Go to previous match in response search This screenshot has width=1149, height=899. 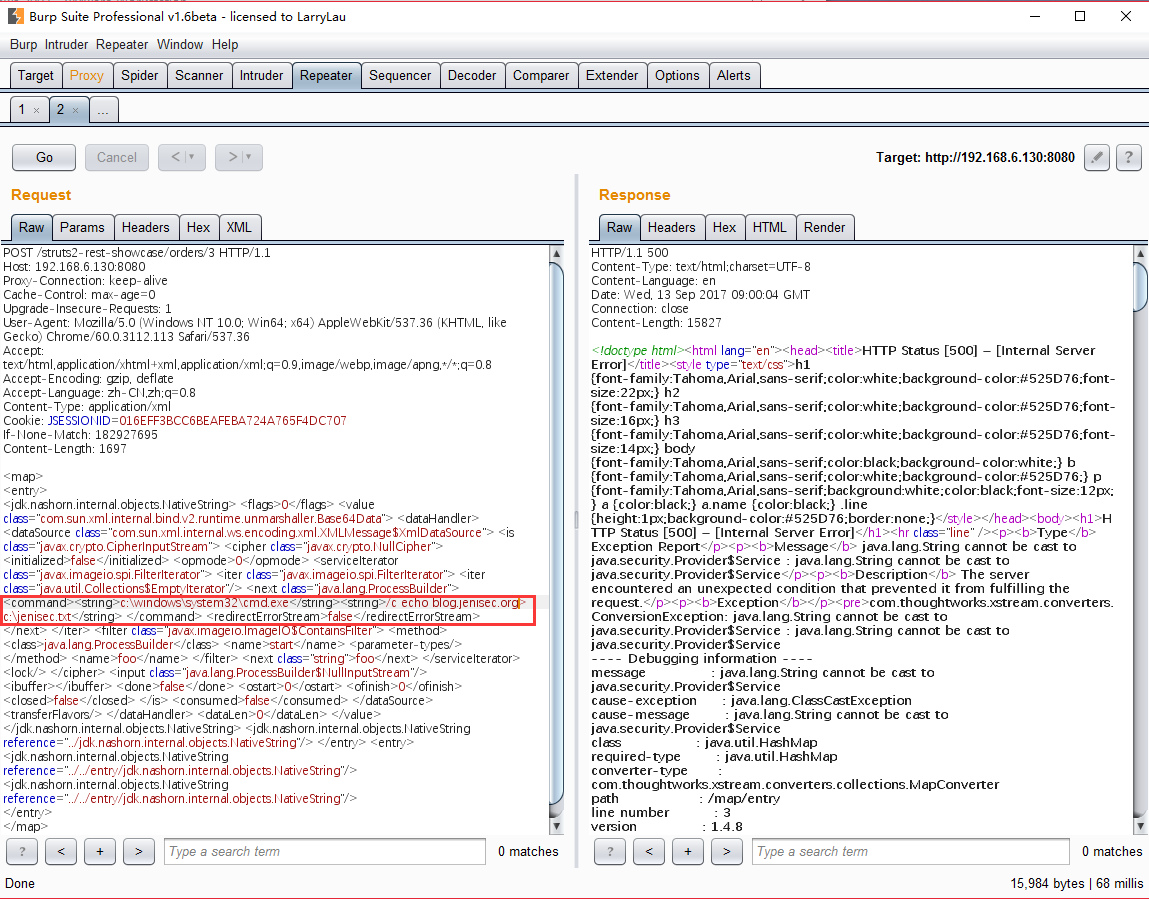(649, 851)
